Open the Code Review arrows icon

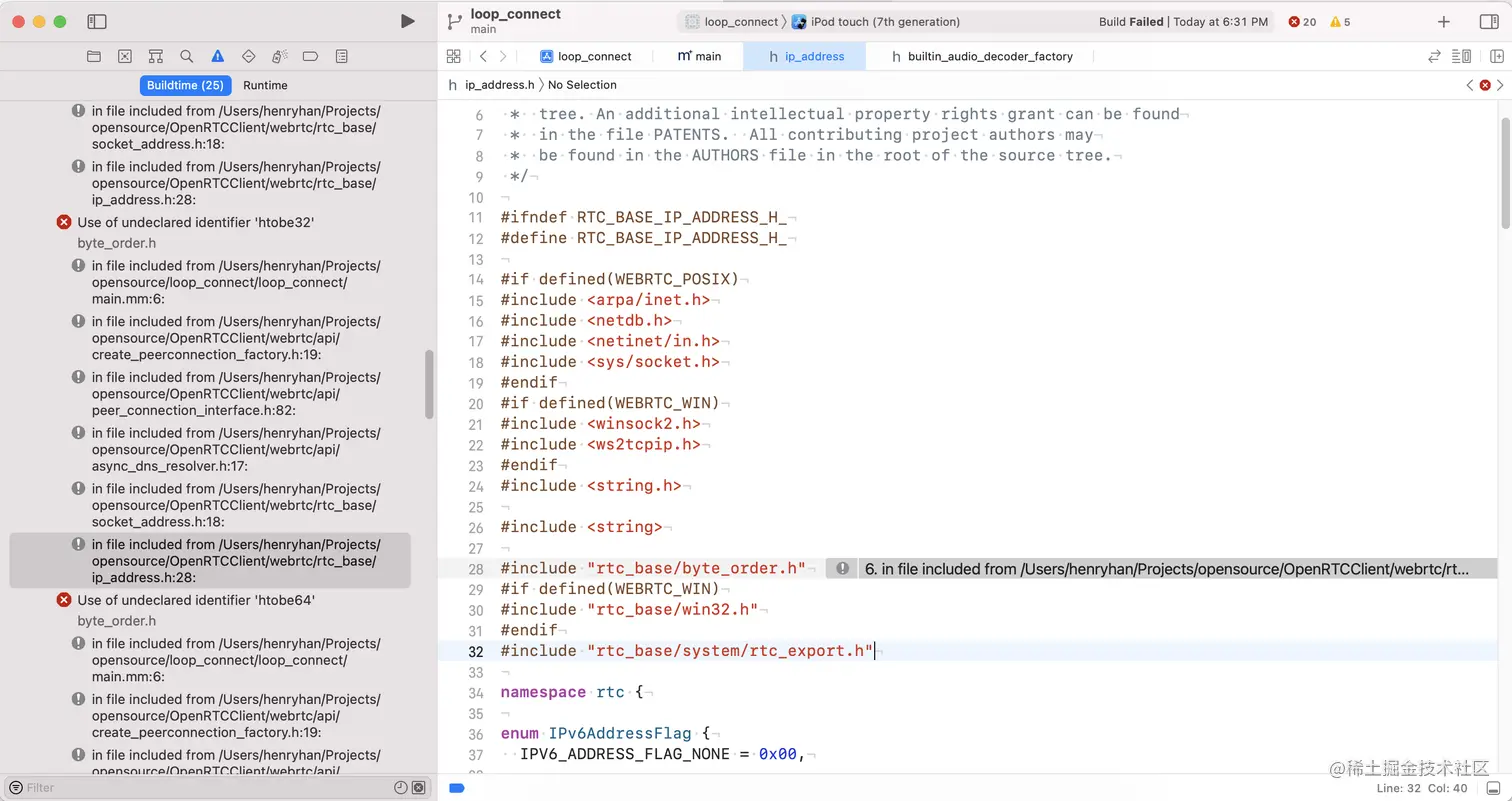pyautogui.click(x=1435, y=56)
